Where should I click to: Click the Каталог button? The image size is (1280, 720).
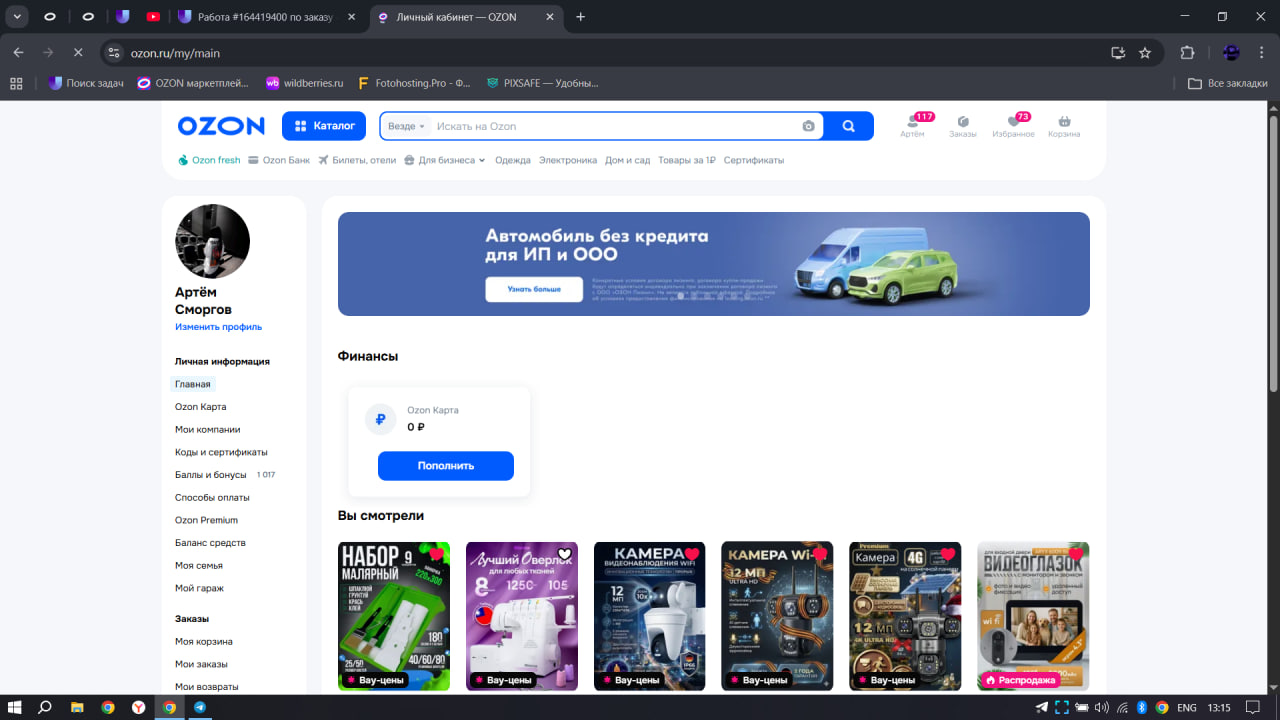(324, 126)
